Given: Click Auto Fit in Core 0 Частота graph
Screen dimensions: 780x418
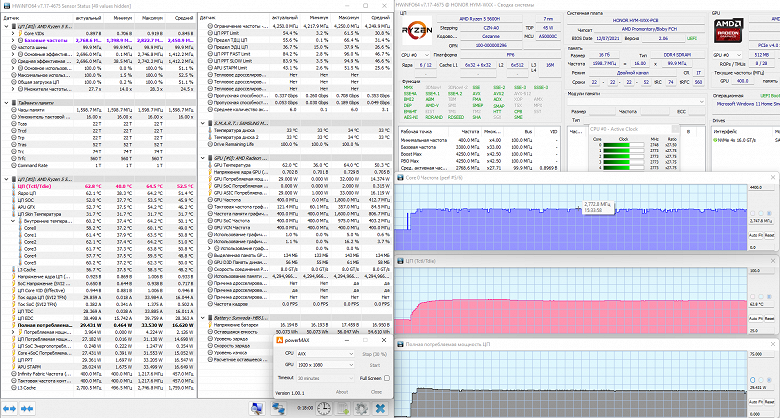Looking at the screenshot, I should tap(755, 235).
